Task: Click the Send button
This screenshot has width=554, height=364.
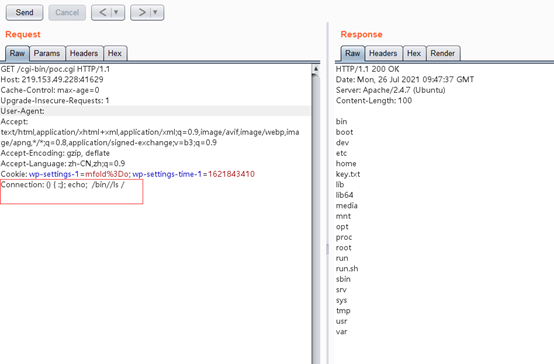Action: click(x=24, y=13)
